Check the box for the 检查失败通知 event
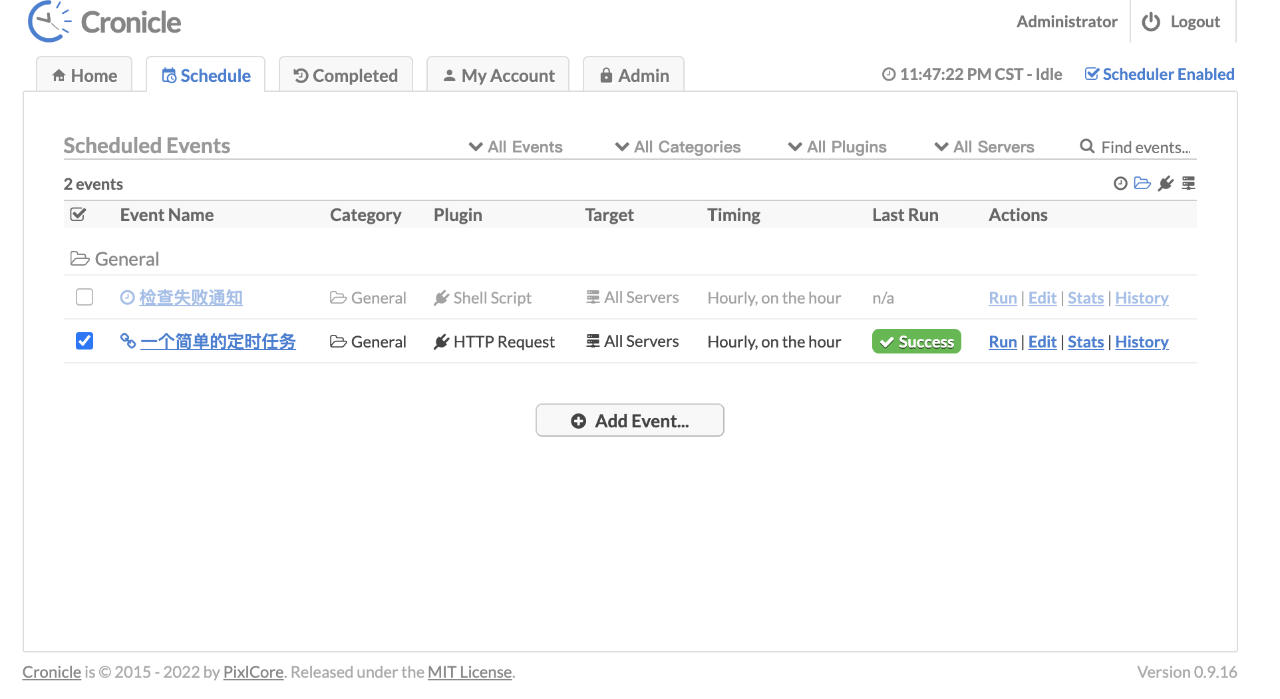This screenshot has height=699, width=1280. pos(84,297)
